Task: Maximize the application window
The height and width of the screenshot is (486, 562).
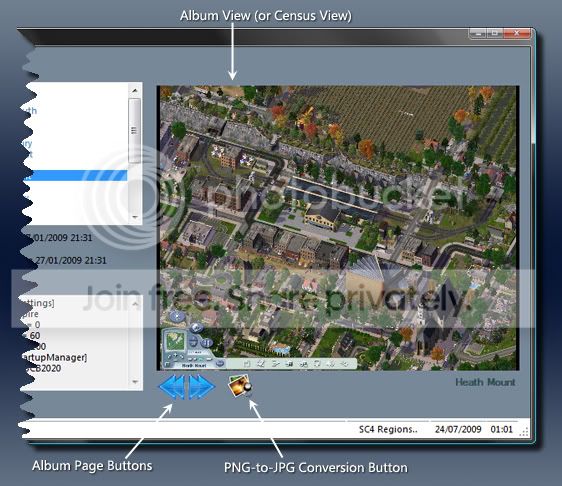Action: click(495, 33)
